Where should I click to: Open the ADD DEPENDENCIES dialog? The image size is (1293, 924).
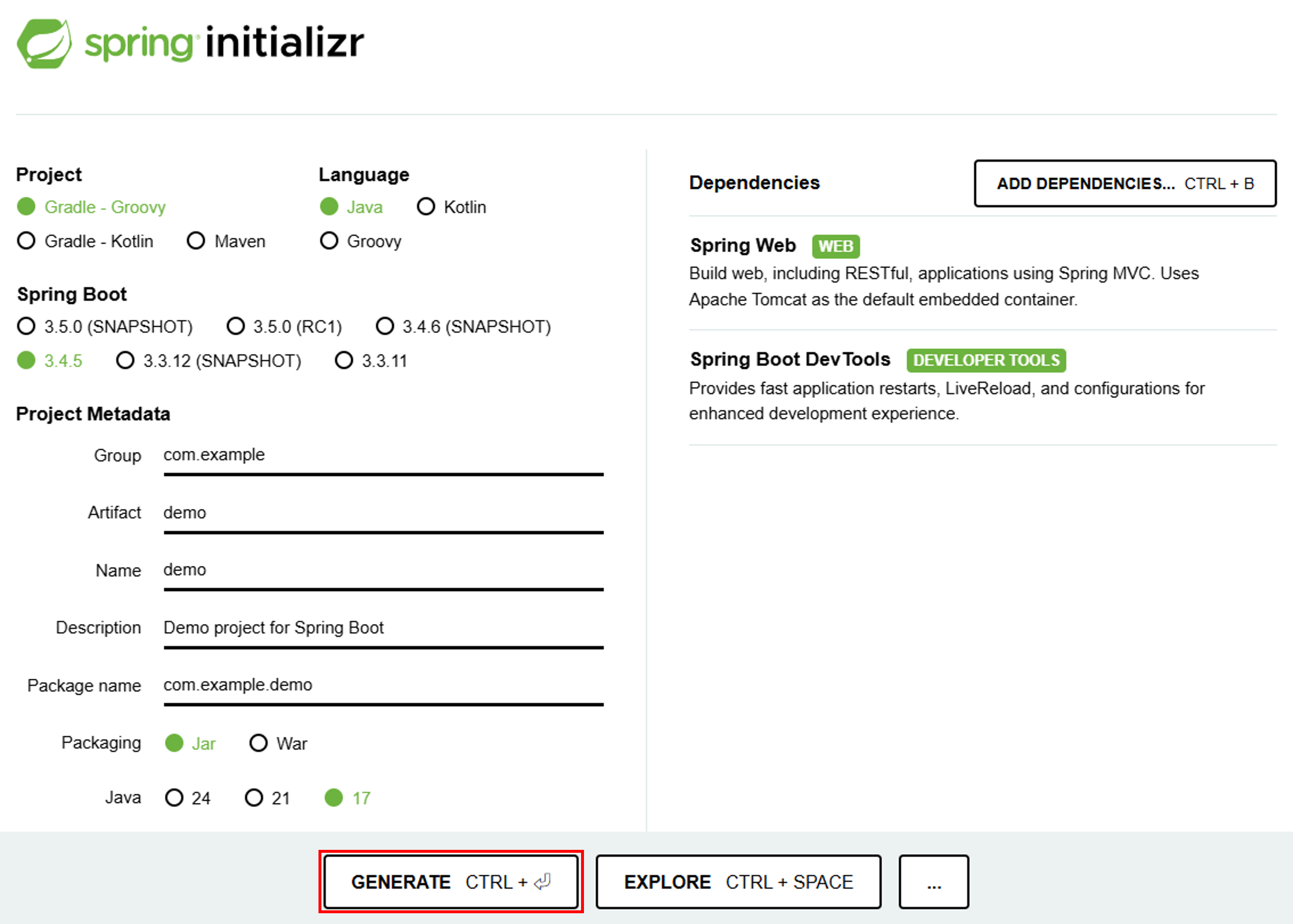click(x=1124, y=183)
